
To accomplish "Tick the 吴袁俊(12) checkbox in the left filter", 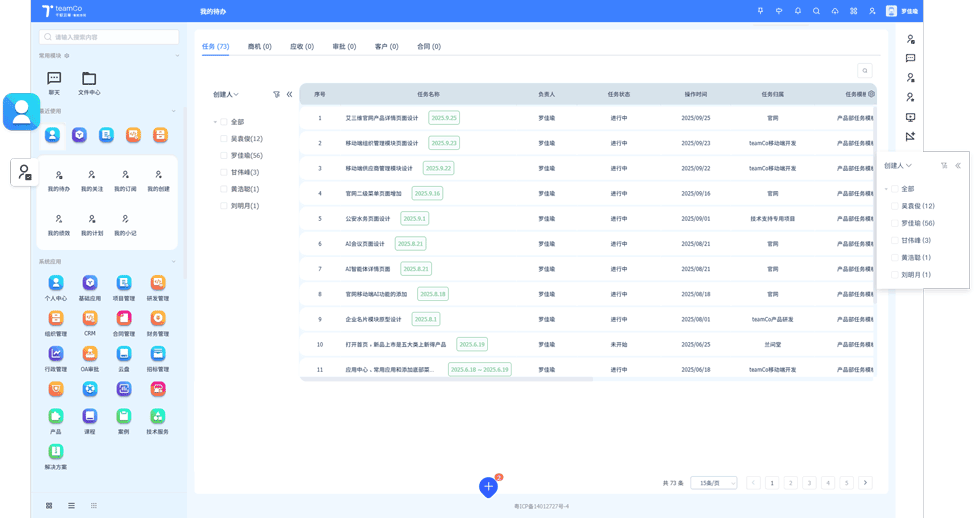I will click(x=224, y=139).
